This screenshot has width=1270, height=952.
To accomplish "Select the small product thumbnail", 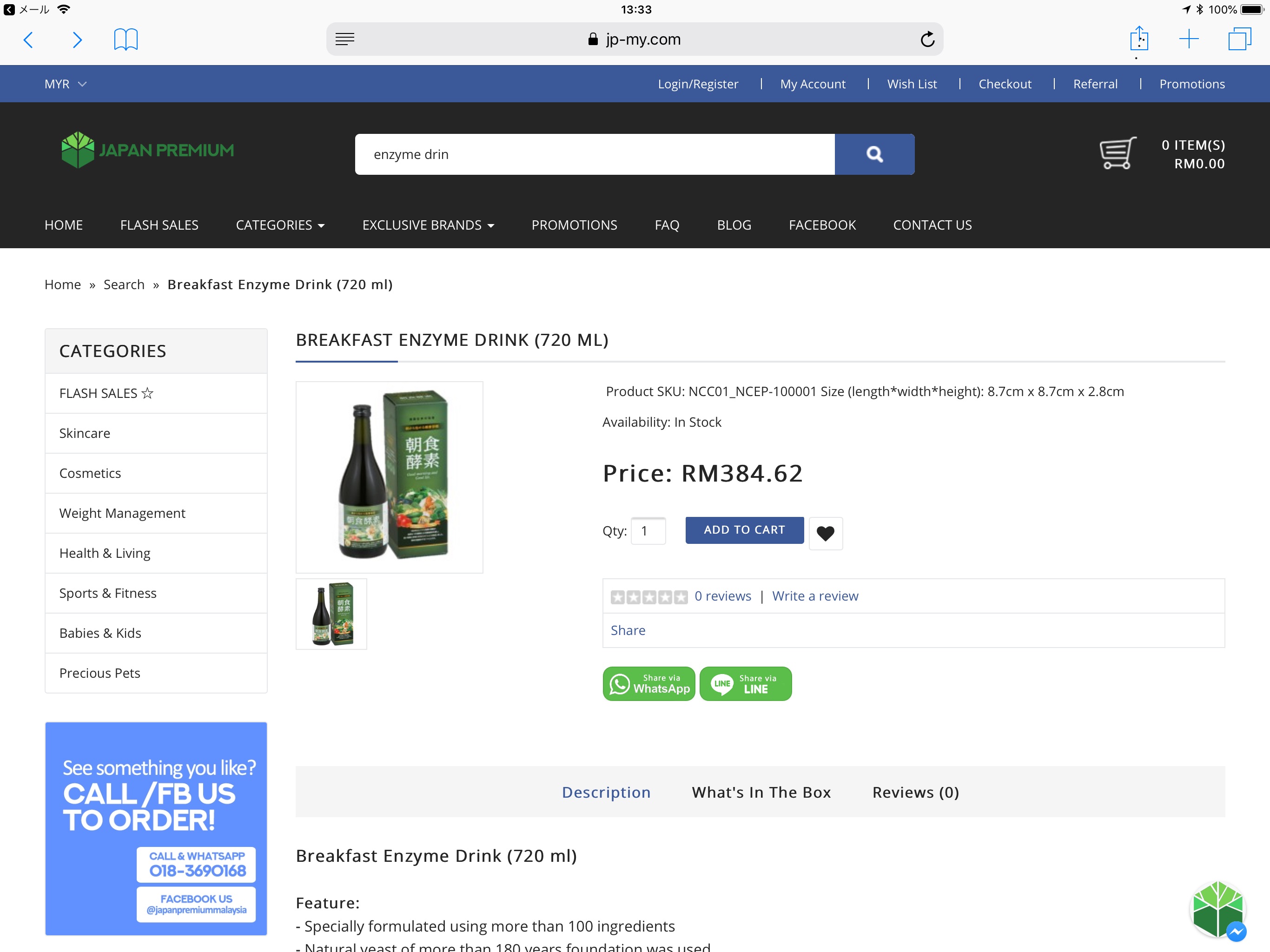I will pos(331,614).
